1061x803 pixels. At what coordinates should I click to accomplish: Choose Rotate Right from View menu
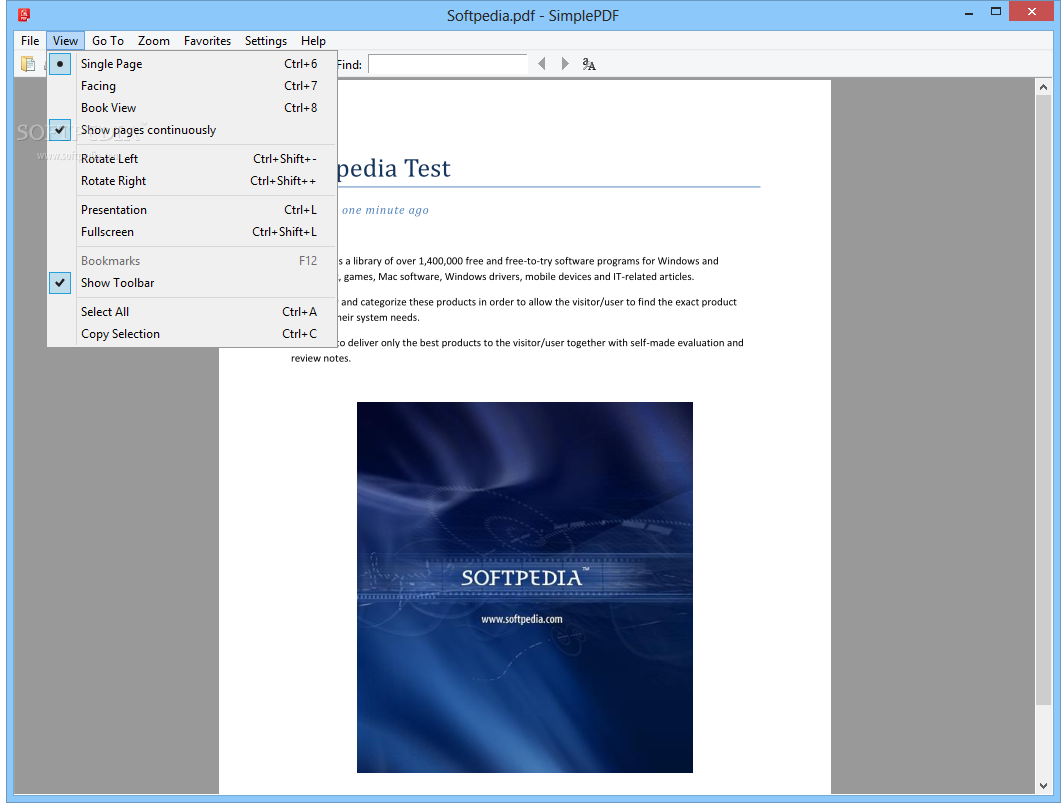click(192, 181)
